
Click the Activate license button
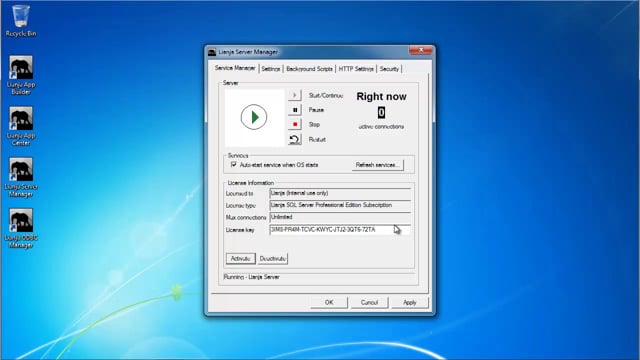coord(240,258)
